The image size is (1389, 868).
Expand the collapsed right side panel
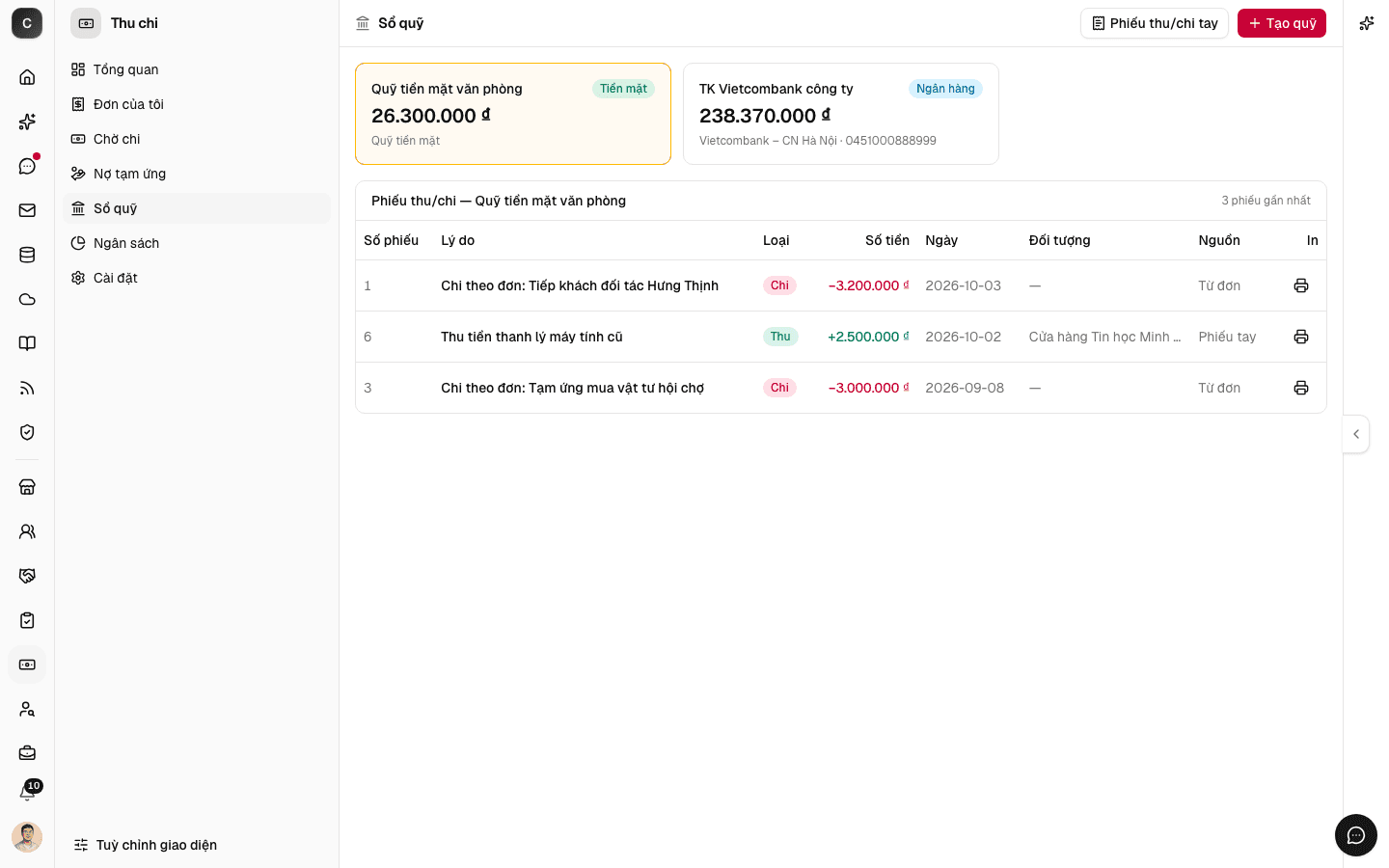tap(1356, 434)
